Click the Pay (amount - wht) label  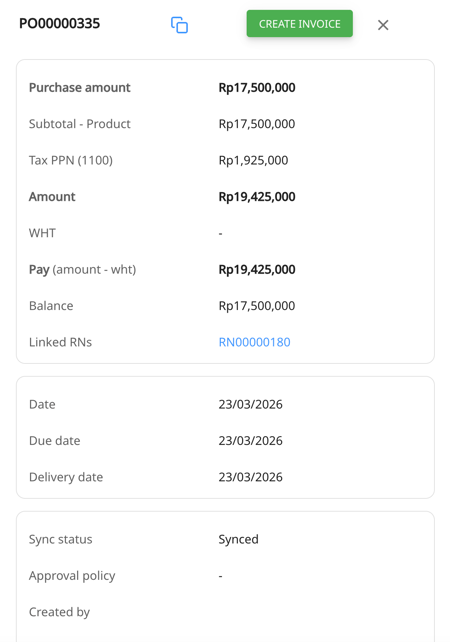(82, 269)
